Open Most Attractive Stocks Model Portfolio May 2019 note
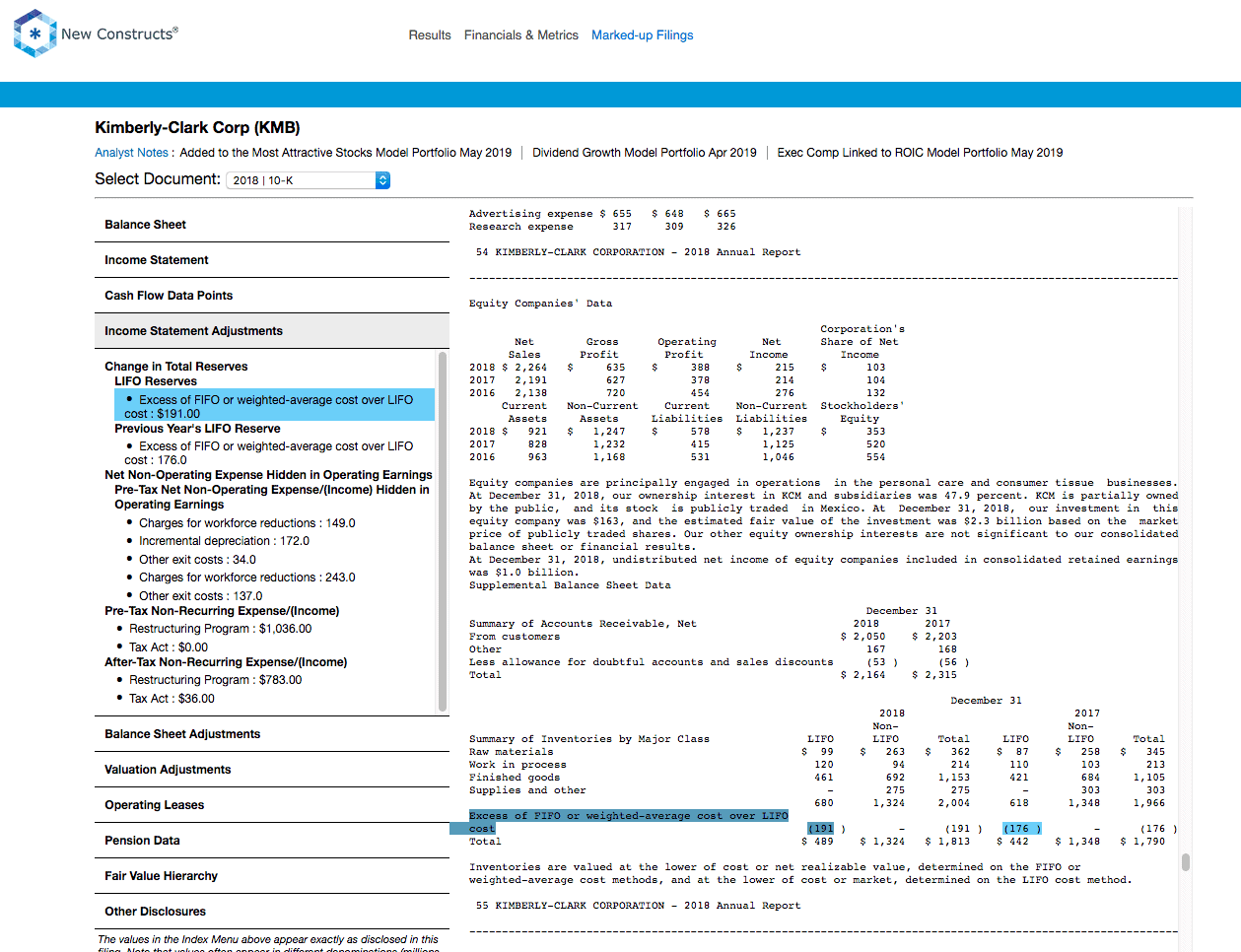 pos(346,153)
